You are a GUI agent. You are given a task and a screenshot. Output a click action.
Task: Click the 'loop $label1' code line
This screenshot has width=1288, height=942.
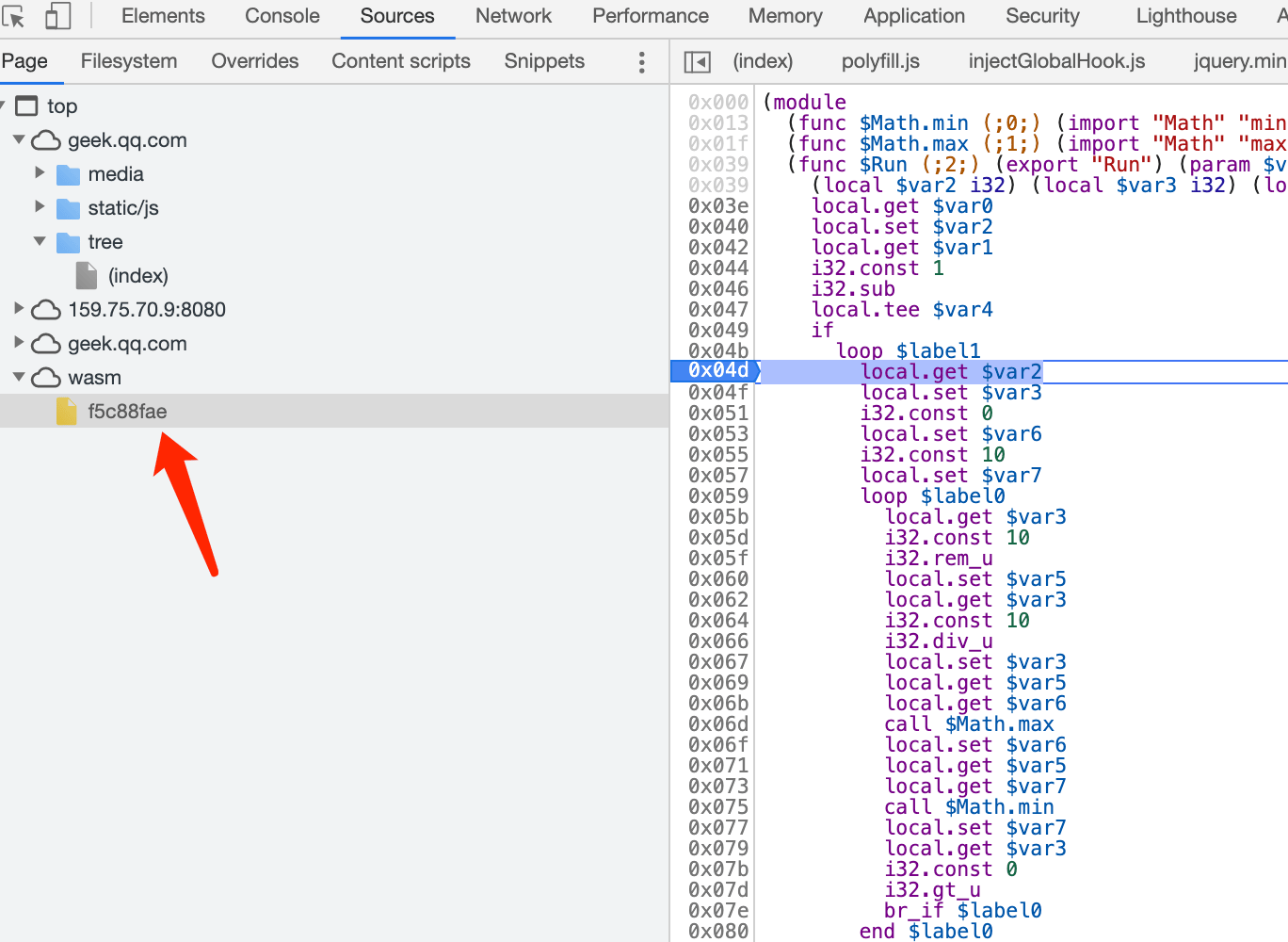(909, 350)
